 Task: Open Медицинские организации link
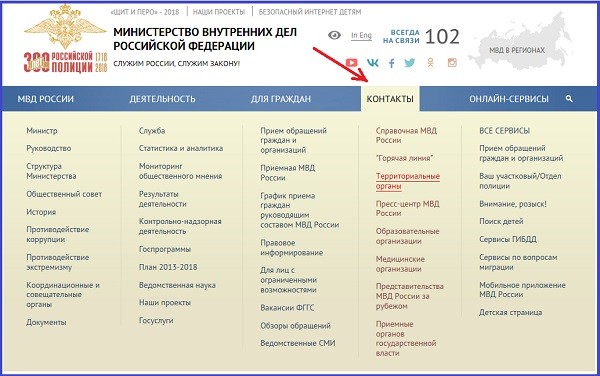pyautogui.click(x=400, y=264)
